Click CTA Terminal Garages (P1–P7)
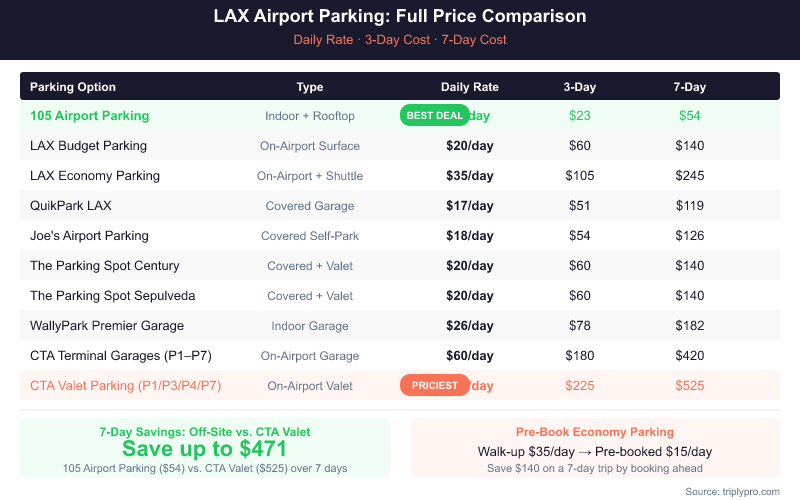The image size is (800, 500). [121, 356]
